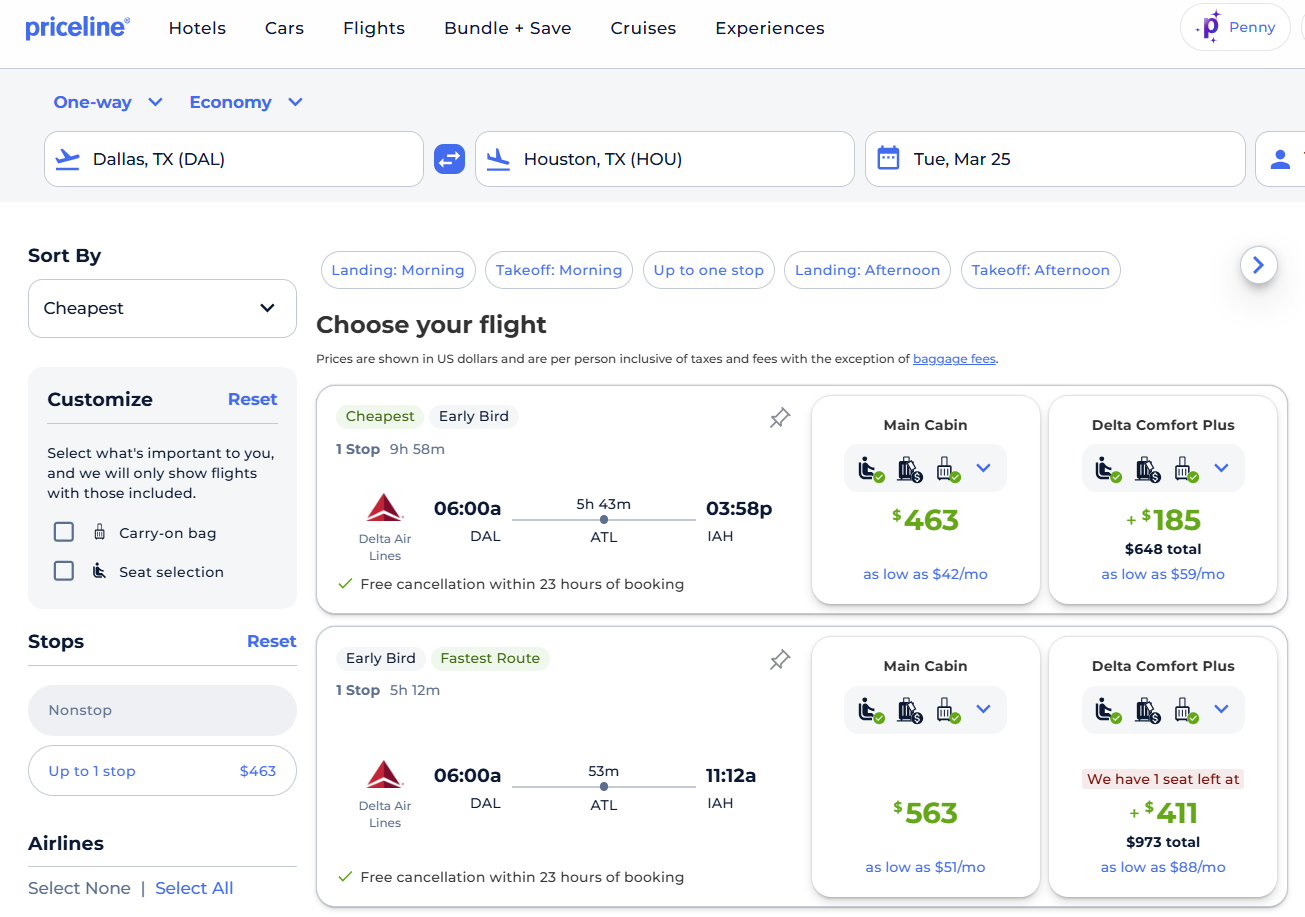Click seat icon in $973 total Comfort Plus card

pos(1109,710)
